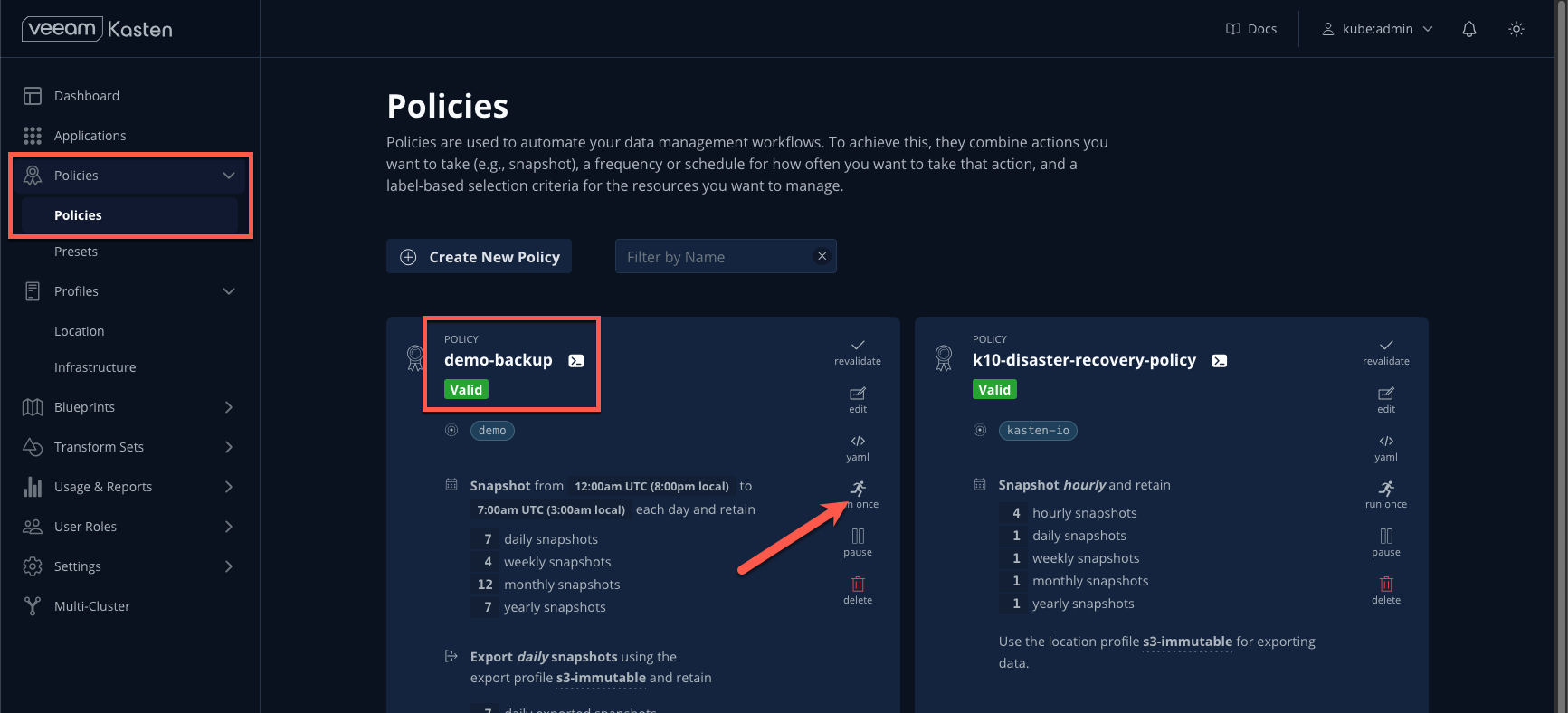Collapse the Policies sidebar section
The height and width of the screenshot is (713, 1568).
(229, 176)
